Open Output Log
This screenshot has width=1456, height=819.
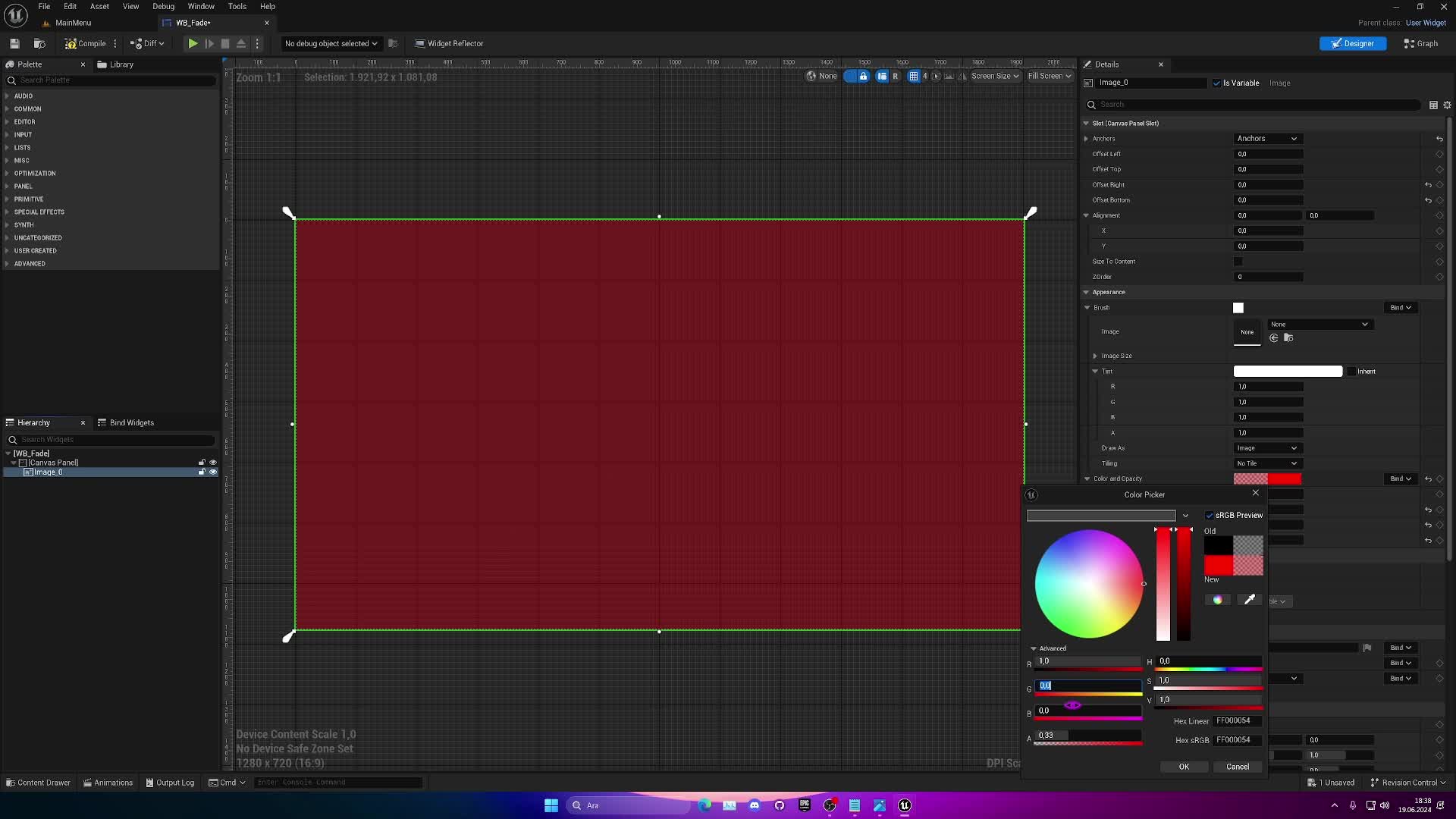click(170, 783)
